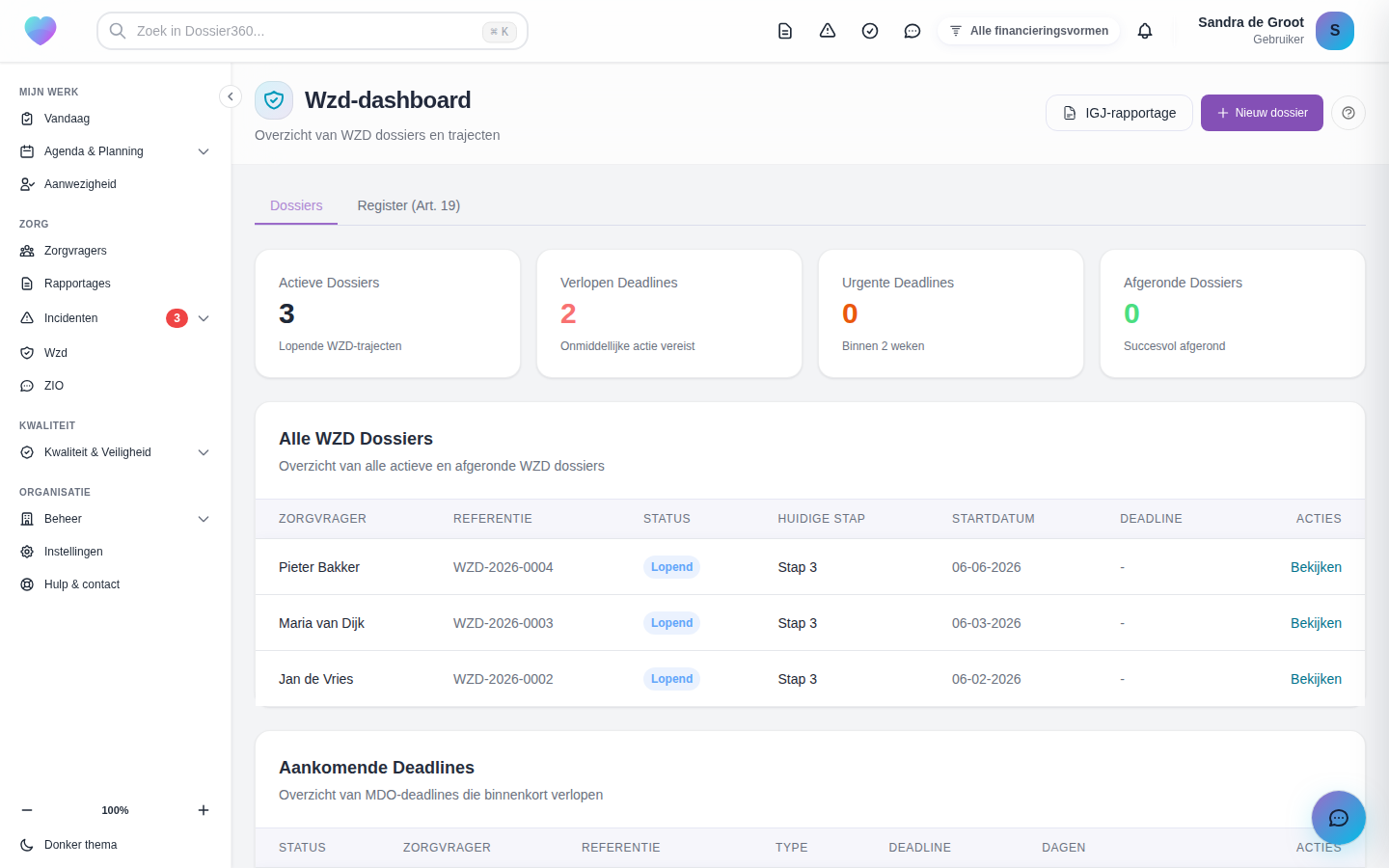Image resolution: width=1389 pixels, height=868 pixels.
Task: Increase zoom with the plus icon
Action: 204,810
